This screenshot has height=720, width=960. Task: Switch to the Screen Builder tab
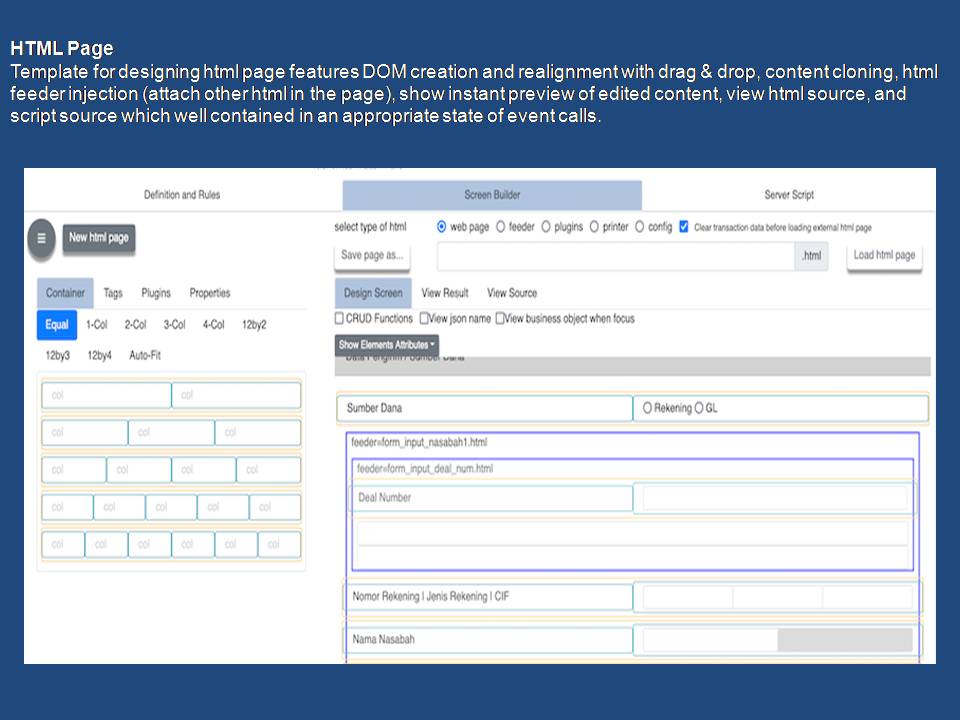pyautogui.click(x=492, y=195)
